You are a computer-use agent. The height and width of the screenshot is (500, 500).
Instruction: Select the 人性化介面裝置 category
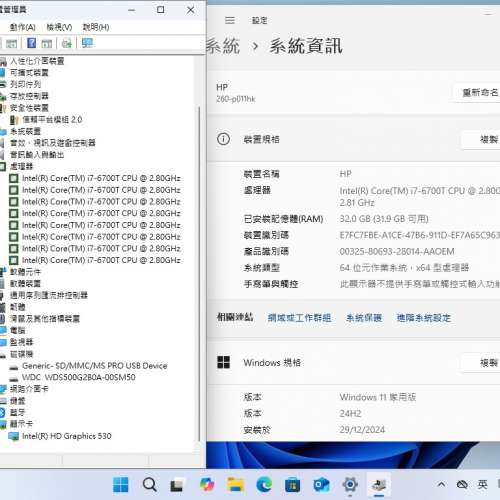click(x=37, y=61)
